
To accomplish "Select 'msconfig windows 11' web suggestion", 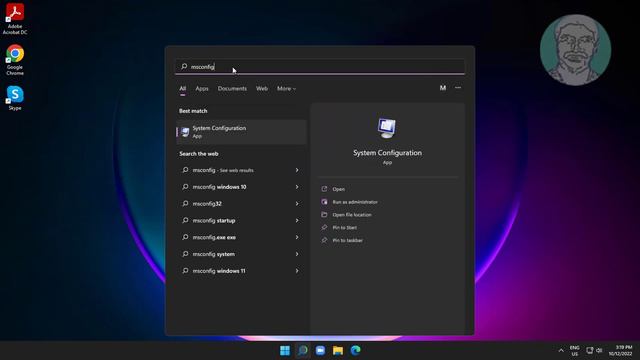I will (241, 271).
